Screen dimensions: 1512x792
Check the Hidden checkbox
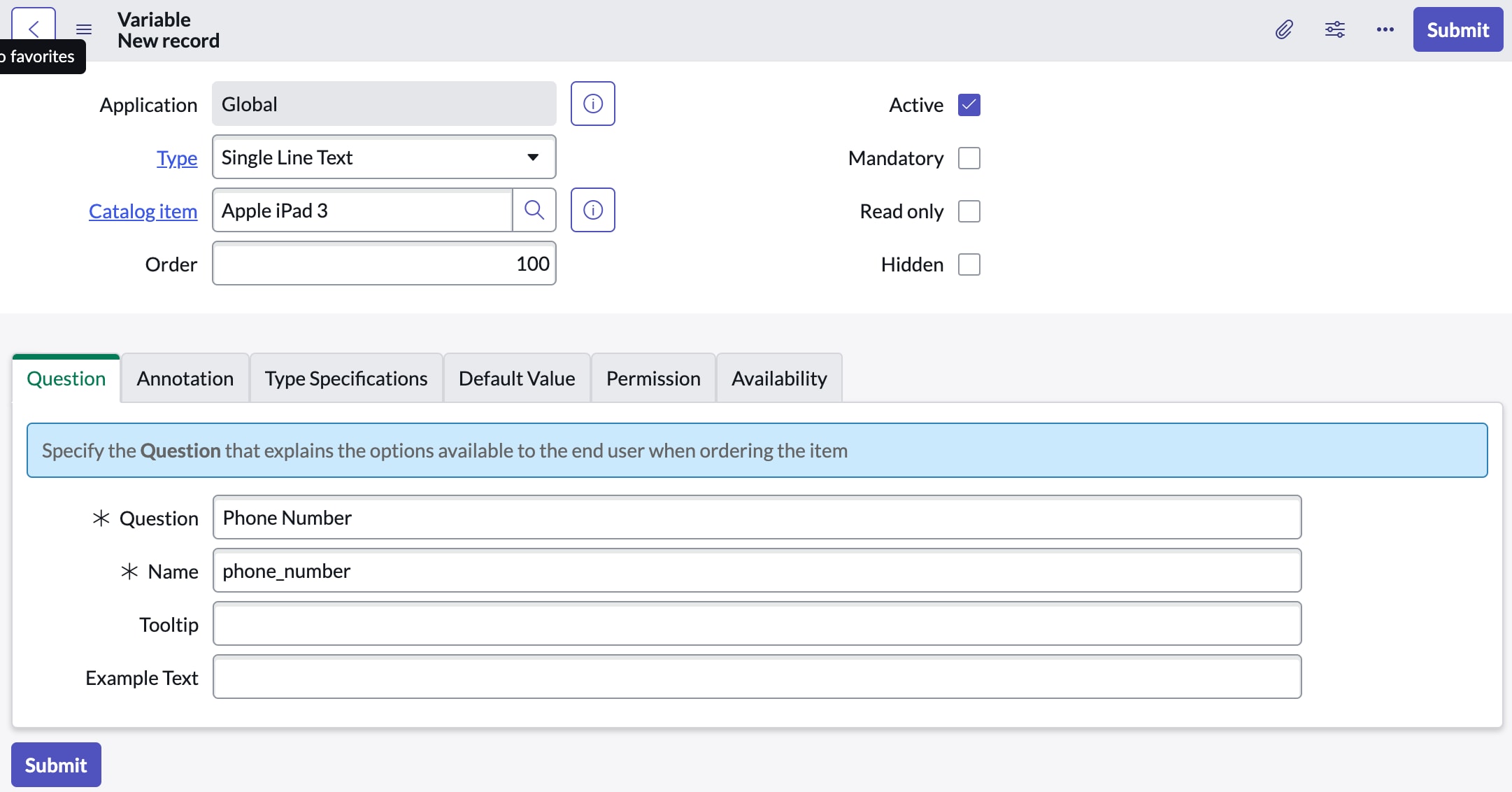click(969, 264)
